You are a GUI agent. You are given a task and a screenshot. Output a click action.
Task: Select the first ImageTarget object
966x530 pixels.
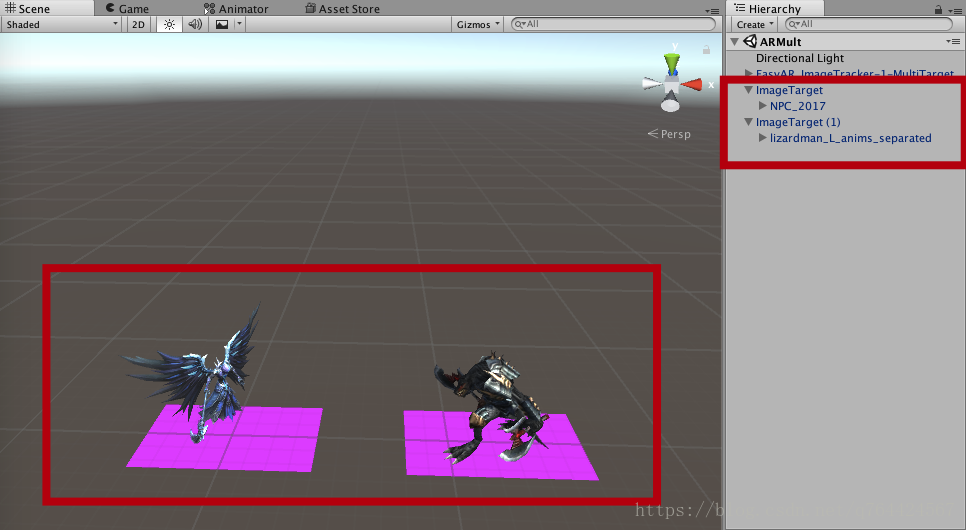point(789,90)
